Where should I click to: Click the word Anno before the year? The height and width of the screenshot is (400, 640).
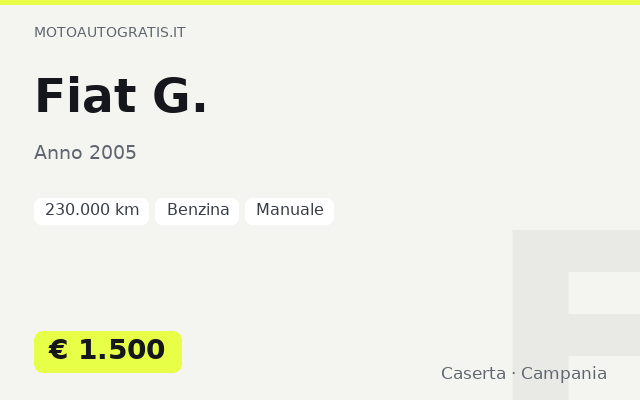(x=58, y=153)
